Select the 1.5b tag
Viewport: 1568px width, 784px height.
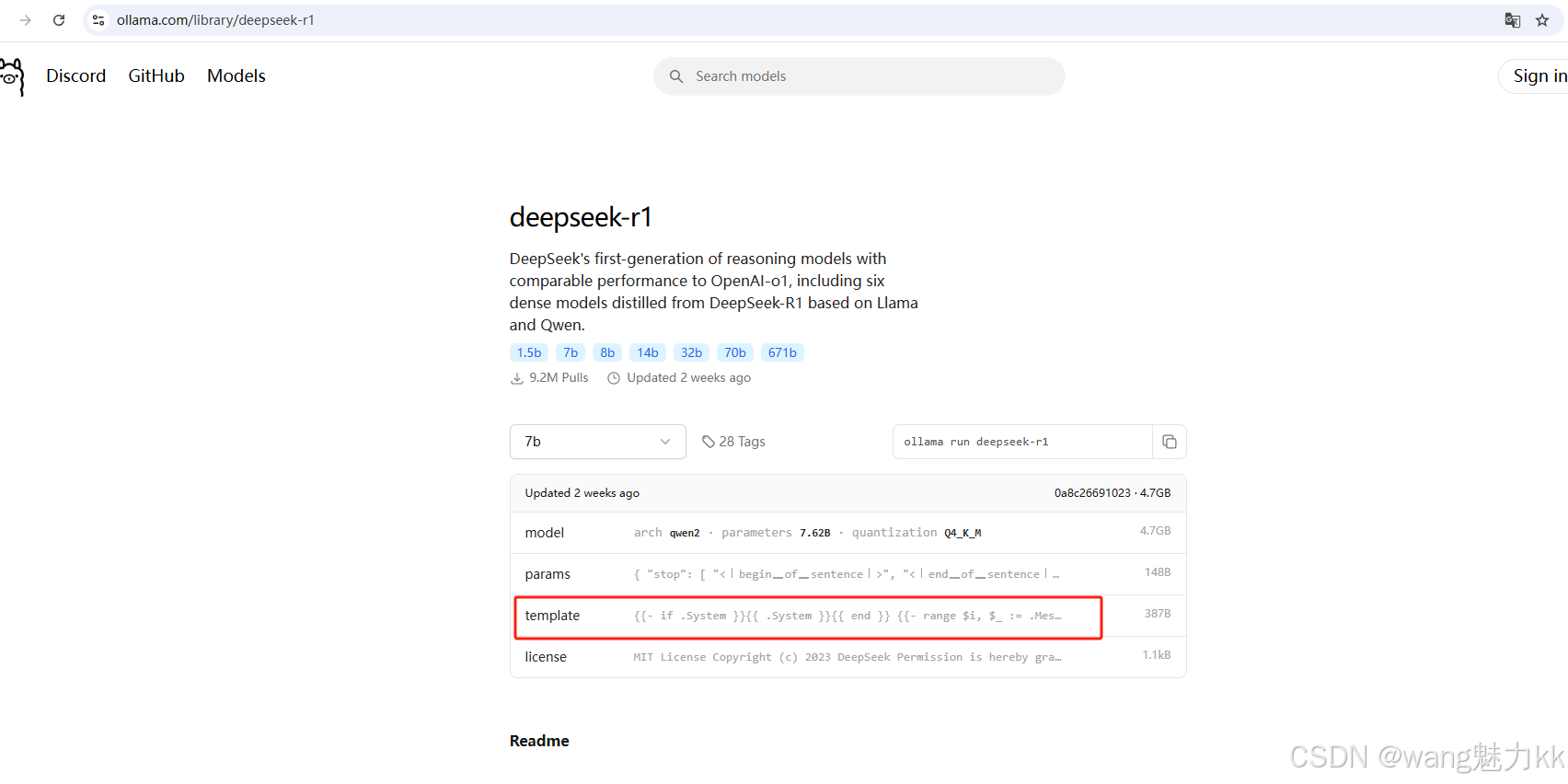point(529,352)
